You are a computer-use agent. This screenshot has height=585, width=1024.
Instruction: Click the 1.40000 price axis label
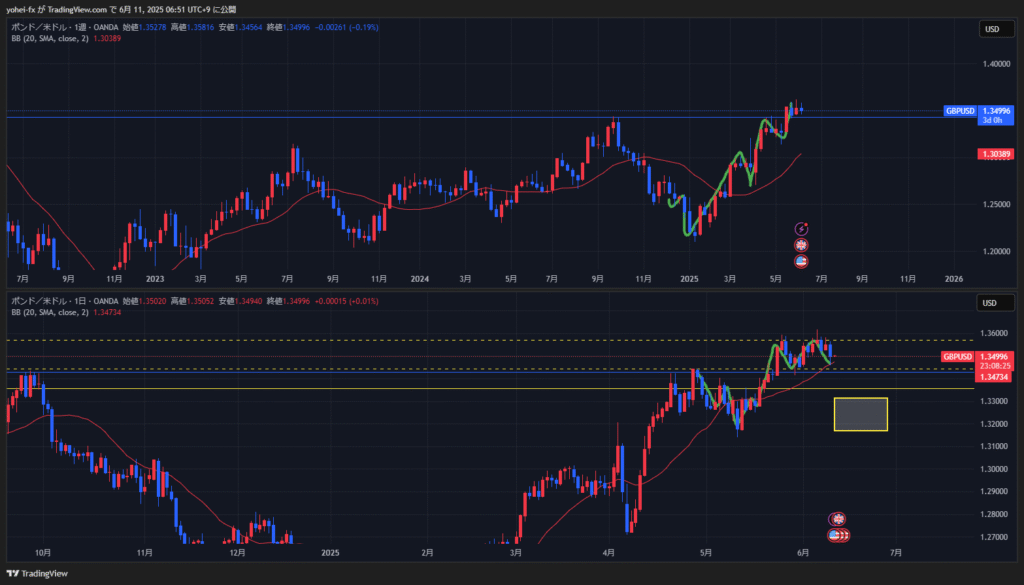pyautogui.click(x=996, y=64)
